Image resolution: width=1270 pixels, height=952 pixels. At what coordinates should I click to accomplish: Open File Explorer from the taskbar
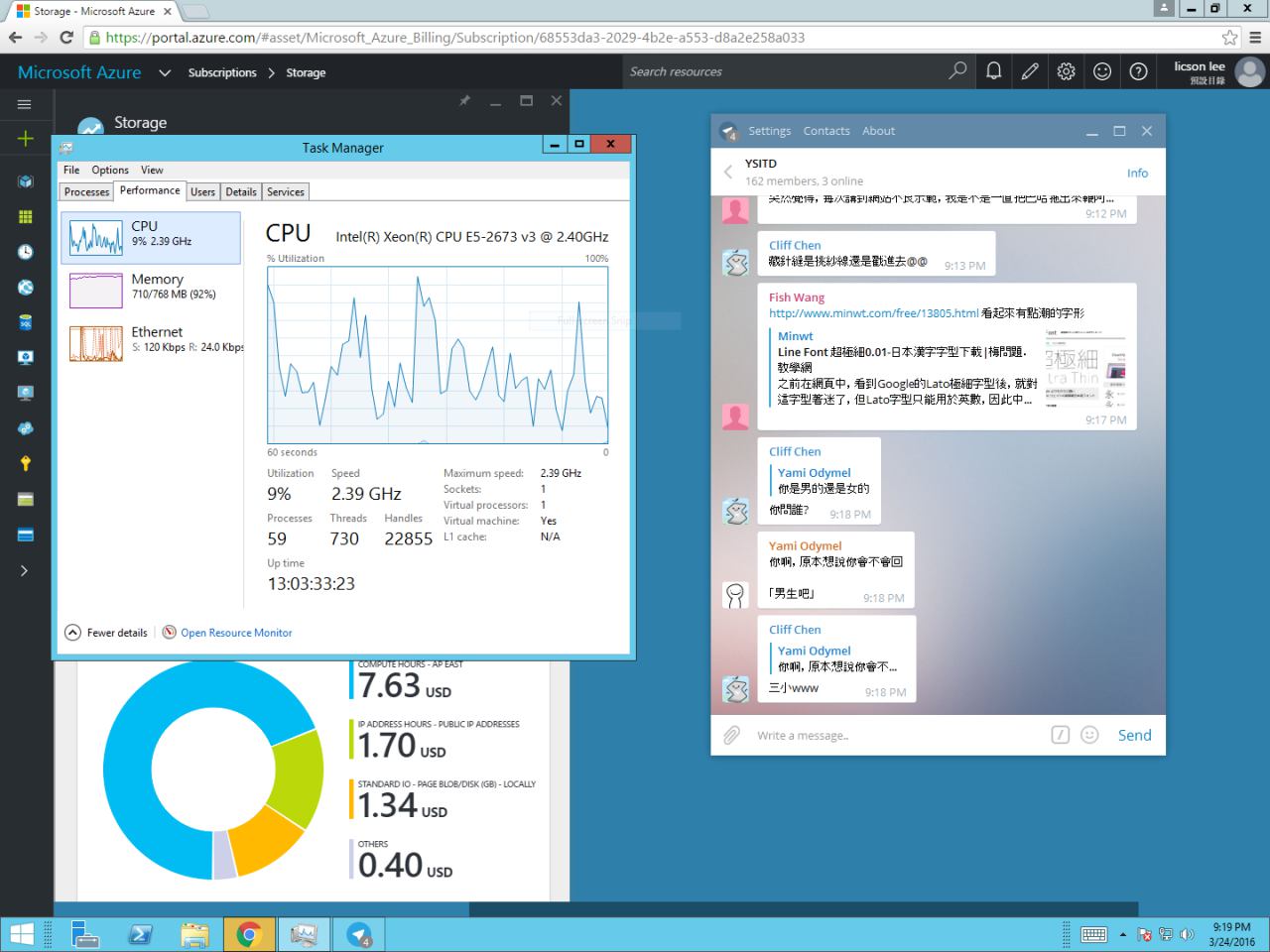(194, 934)
